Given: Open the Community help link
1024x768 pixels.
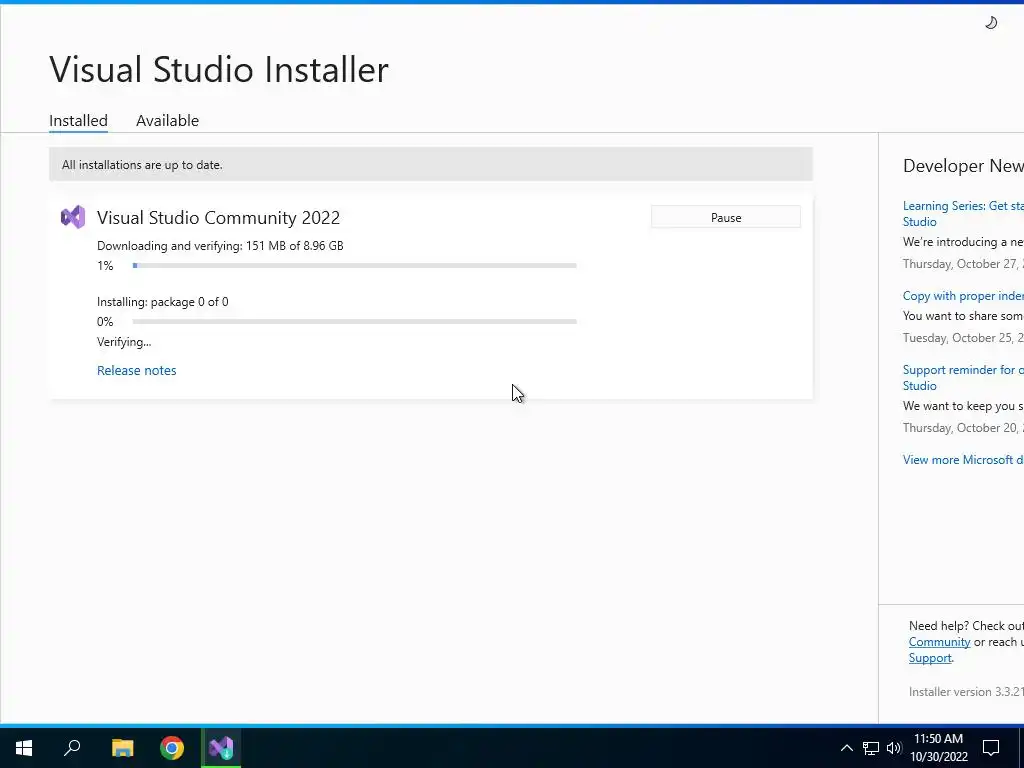Looking at the screenshot, I should point(939,642).
